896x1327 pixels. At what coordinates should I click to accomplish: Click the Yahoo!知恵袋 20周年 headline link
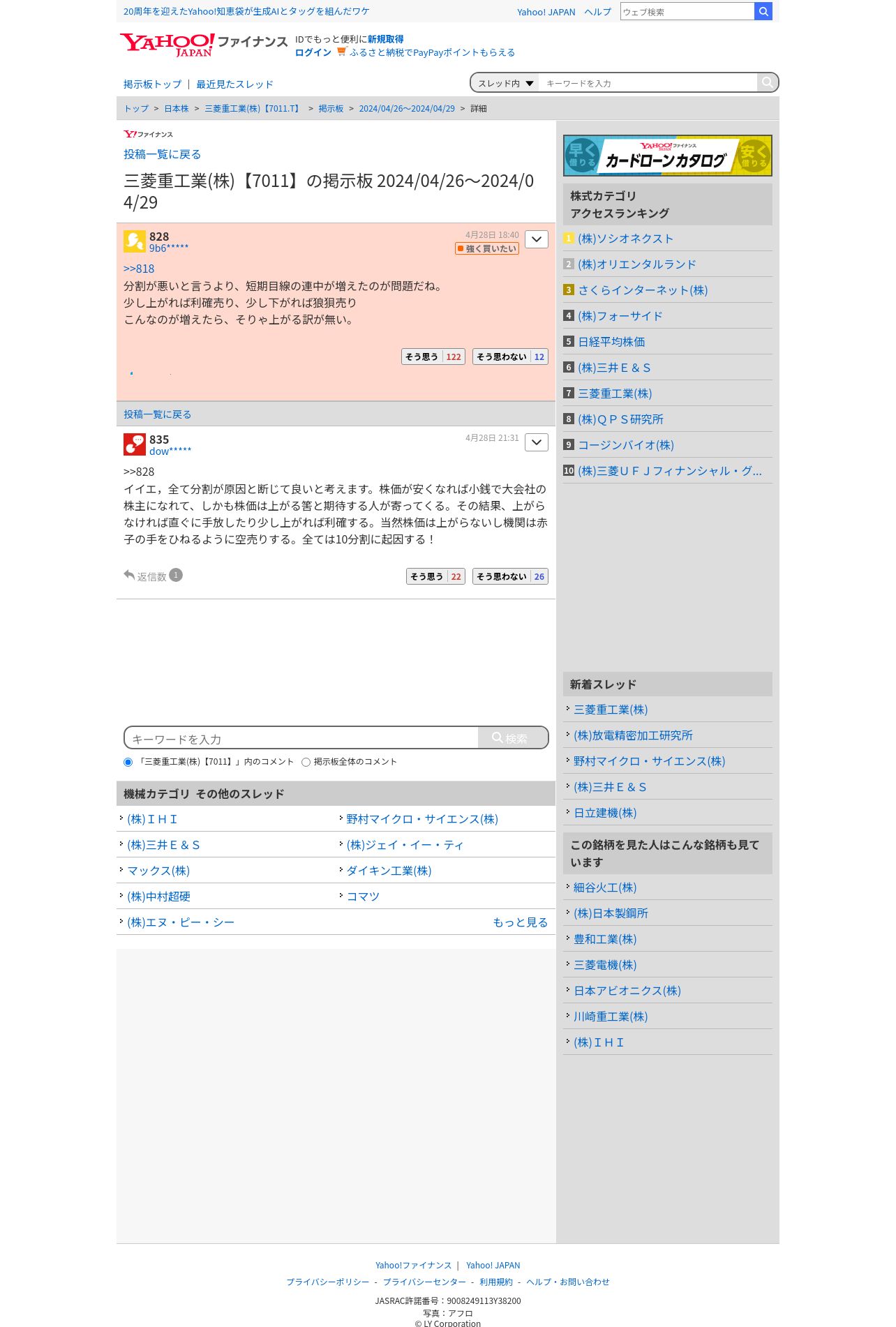coord(246,11)
